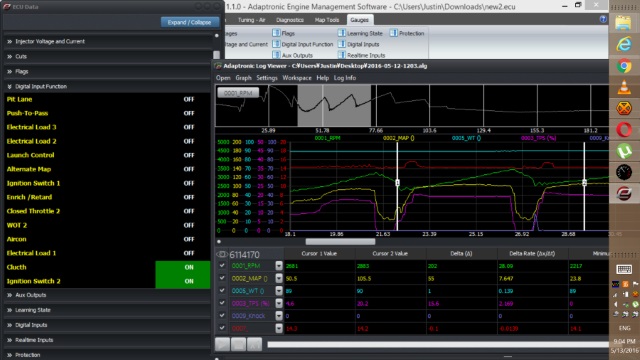Expand Injector Voltage and Current section

click(108, 41)
